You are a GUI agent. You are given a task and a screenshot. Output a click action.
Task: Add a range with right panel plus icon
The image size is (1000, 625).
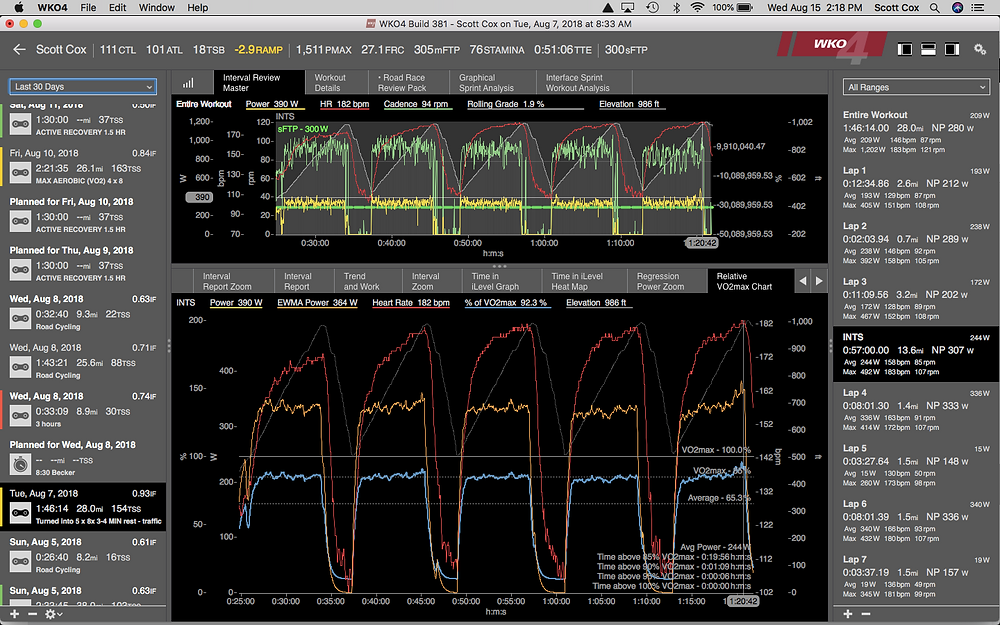pos(848,614)
